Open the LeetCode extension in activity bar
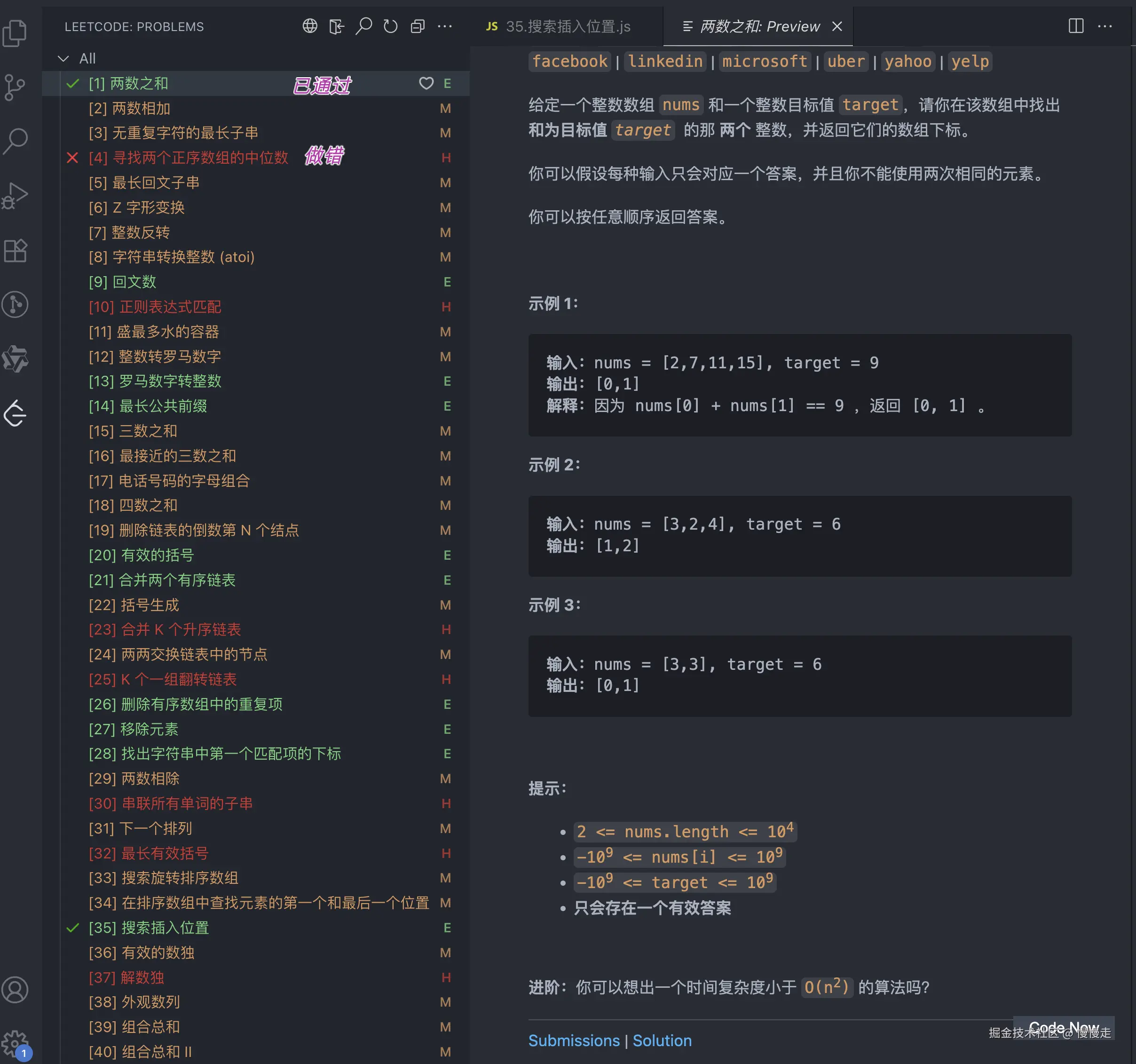This screenshot has width=1136, height=1064. click(x=16, y=413)
